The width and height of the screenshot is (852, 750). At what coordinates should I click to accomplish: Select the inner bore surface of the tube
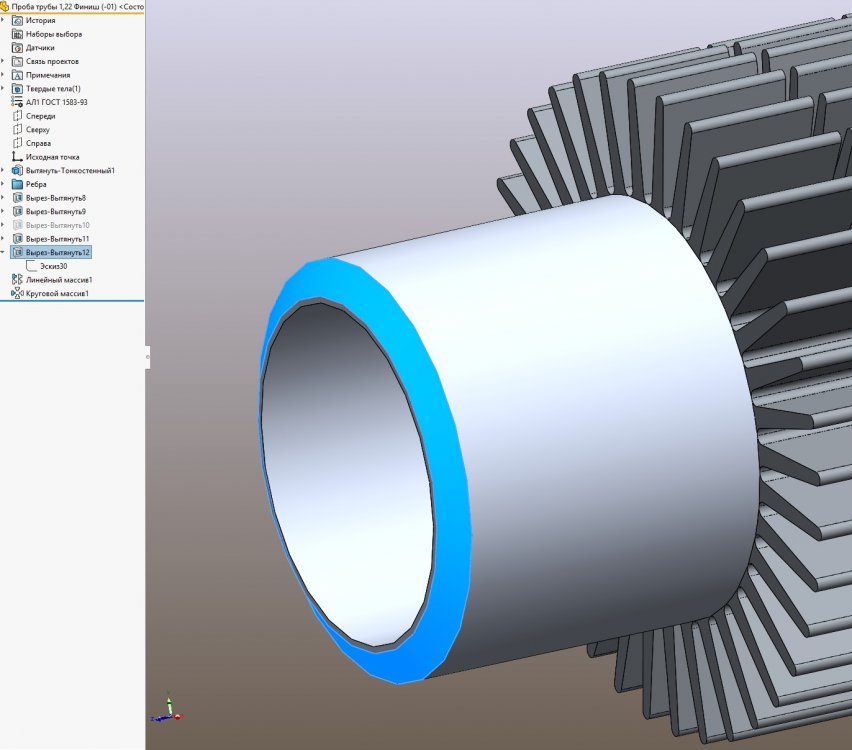click(348, 473)
